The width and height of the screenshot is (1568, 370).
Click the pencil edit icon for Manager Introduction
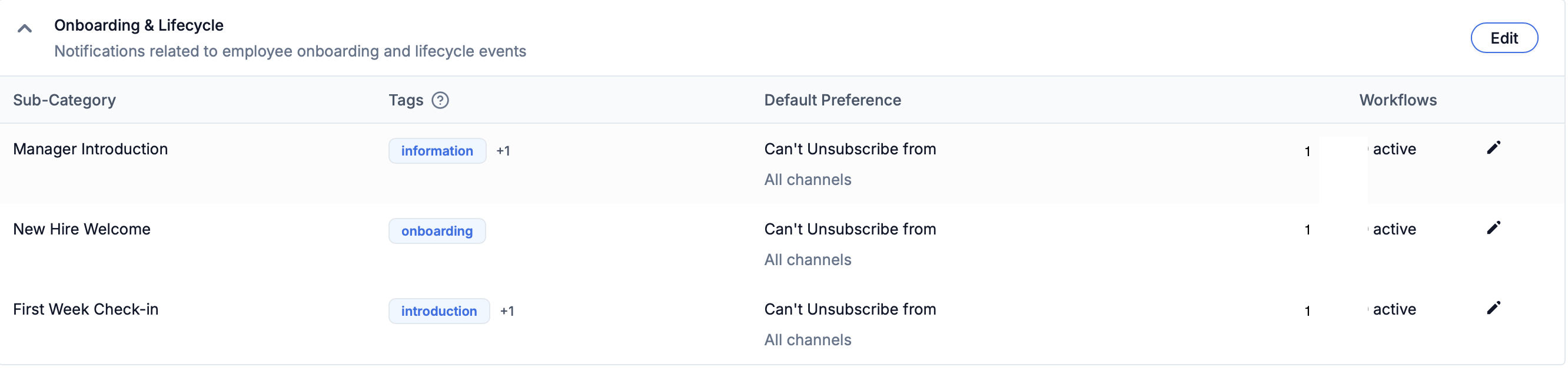tap(1494, 147)
